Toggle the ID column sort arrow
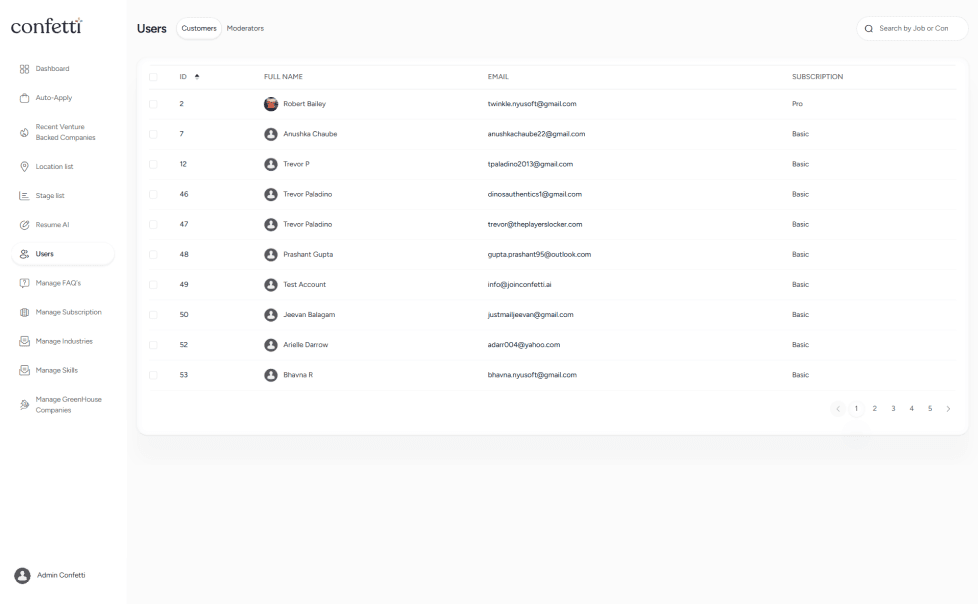This screenshot has height=604, width=978. pos(198,75)
